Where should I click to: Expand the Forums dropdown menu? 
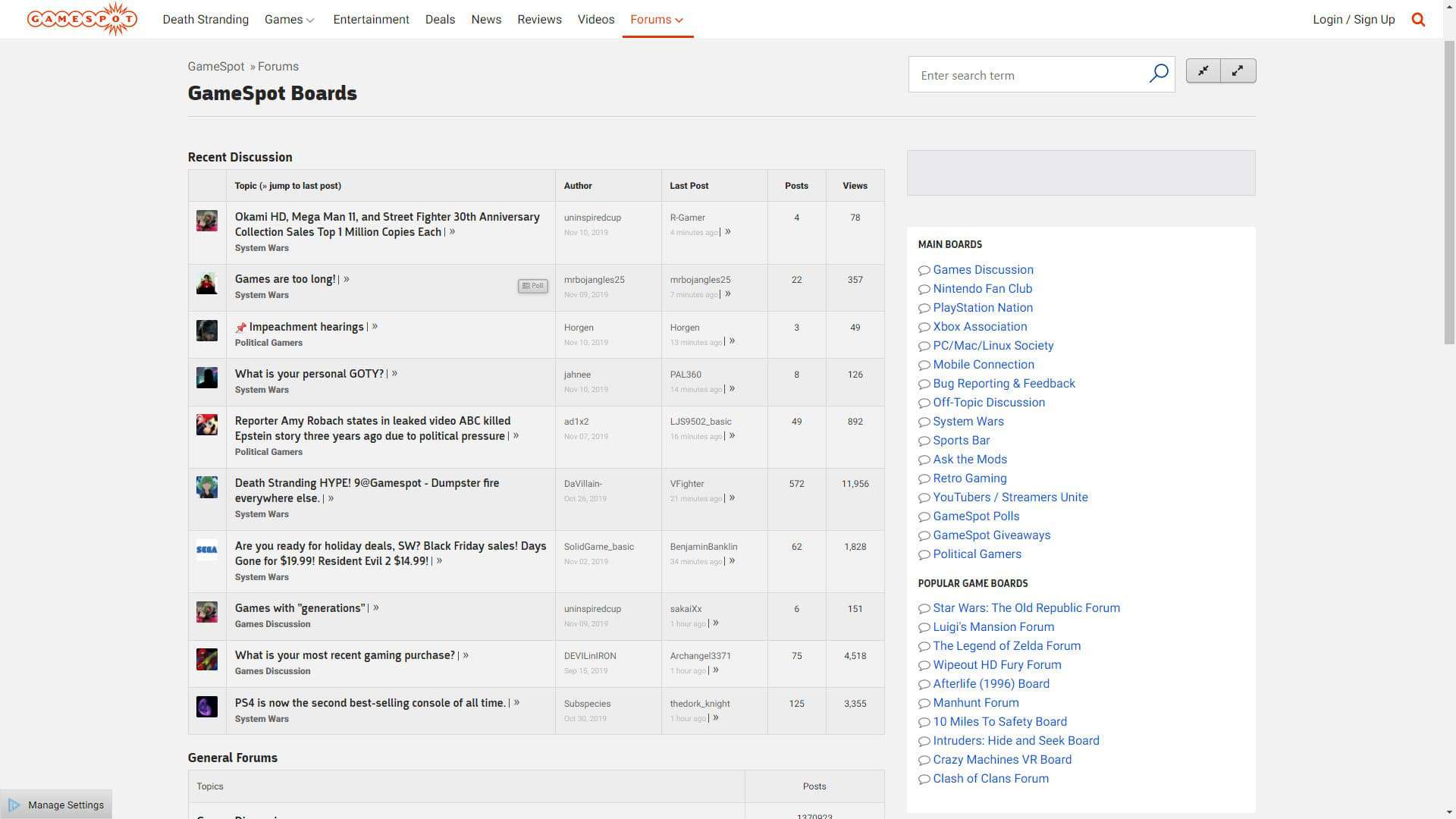(x=657, y=20)
